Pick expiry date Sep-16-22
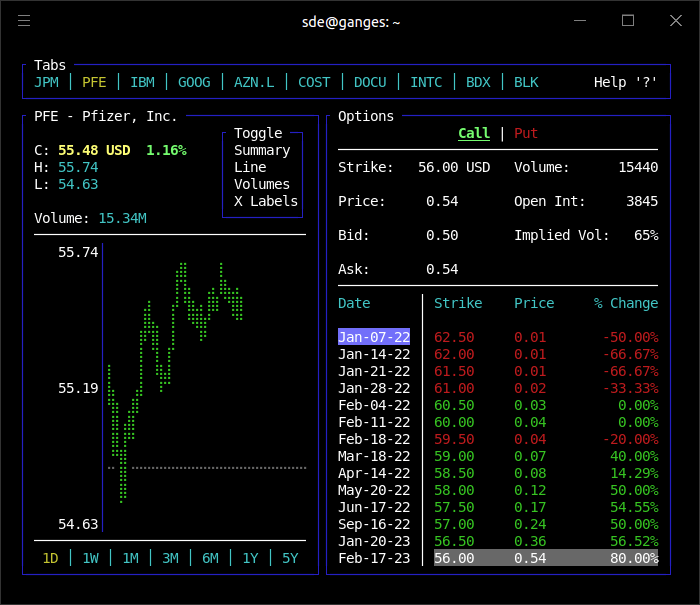Screen dimensions: 700x605 tap(374, 524)
